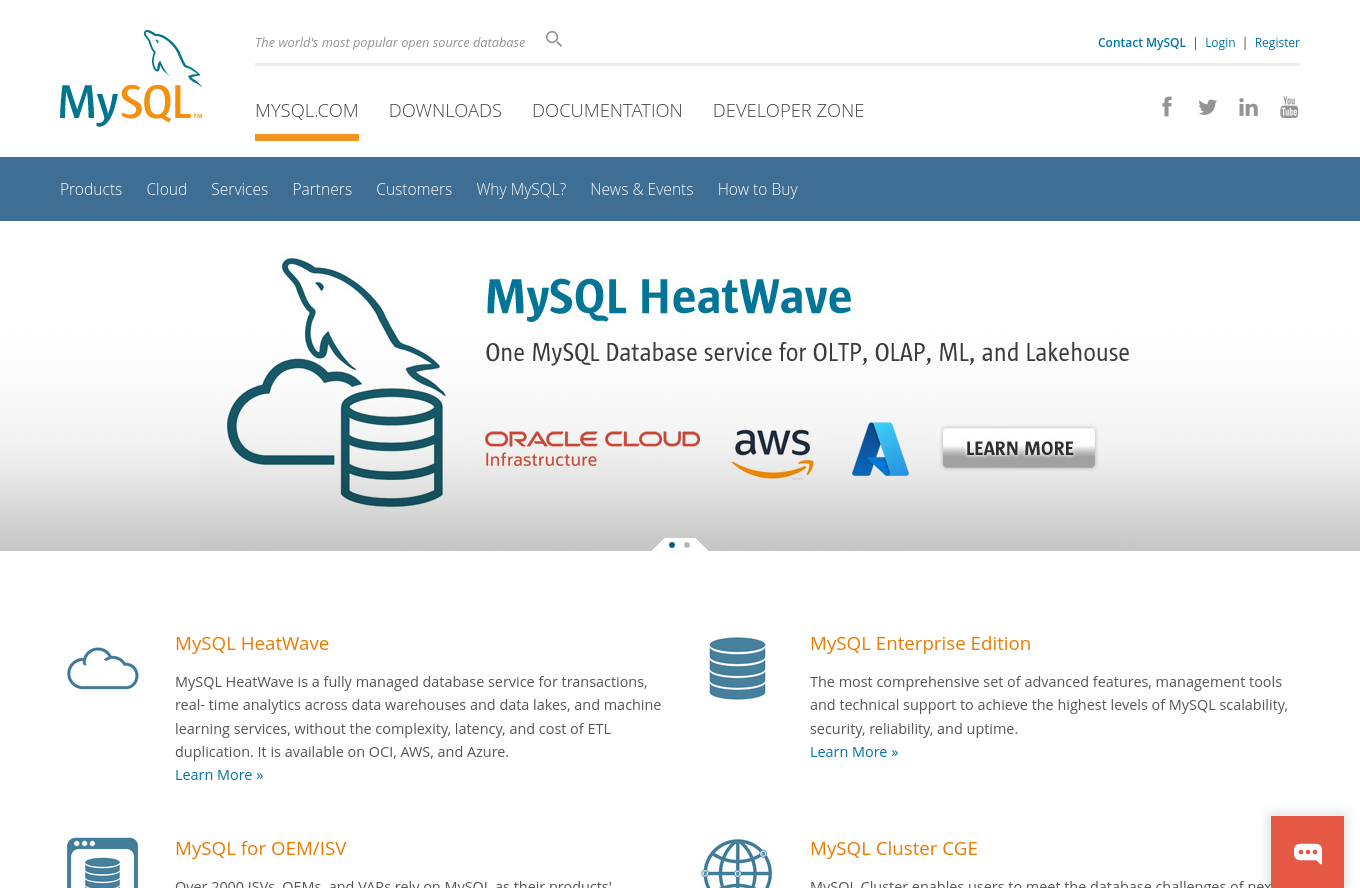Click the MySQL for OEM/ISV heading

pyautogui.click(x=261, y=848)
